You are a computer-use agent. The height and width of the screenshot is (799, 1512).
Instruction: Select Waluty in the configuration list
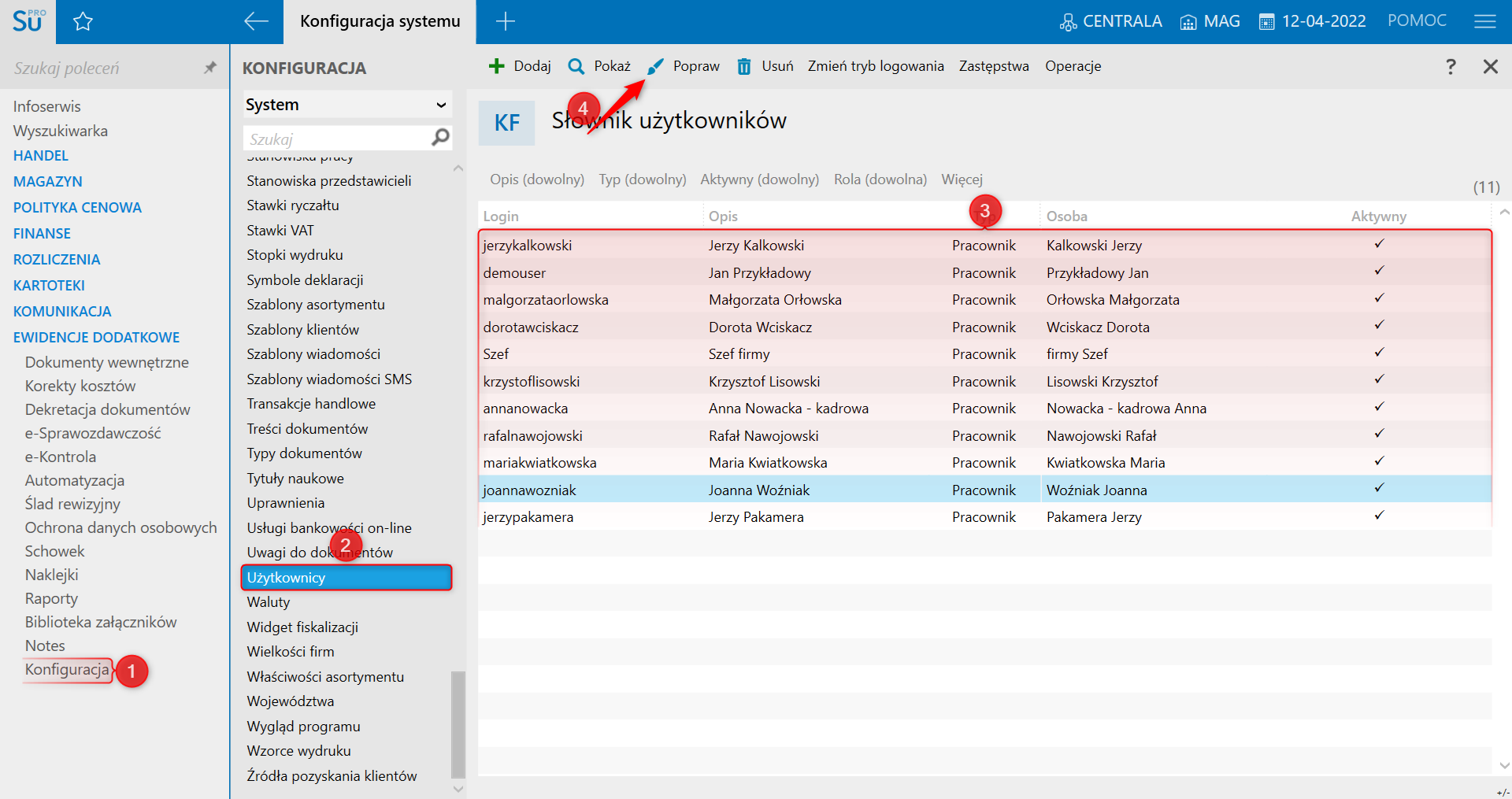tap(269, 602)
